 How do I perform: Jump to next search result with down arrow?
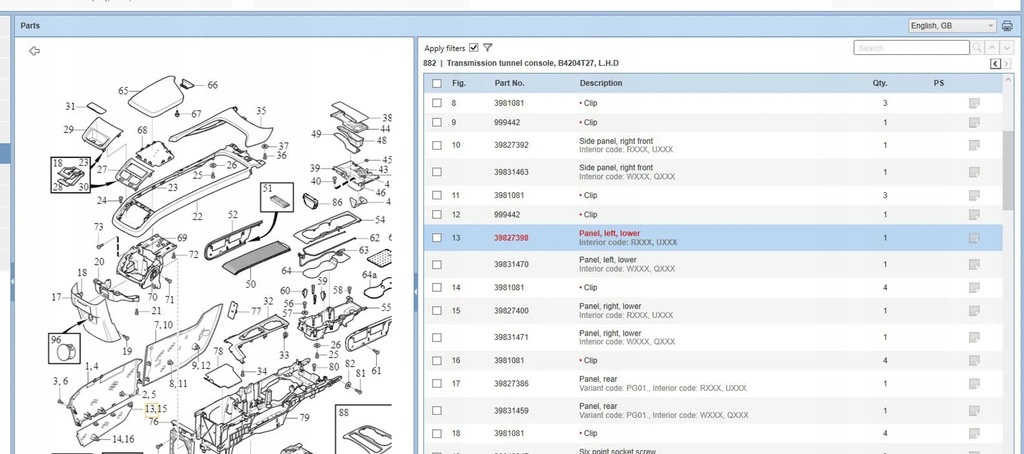(x=1007, y=48)
